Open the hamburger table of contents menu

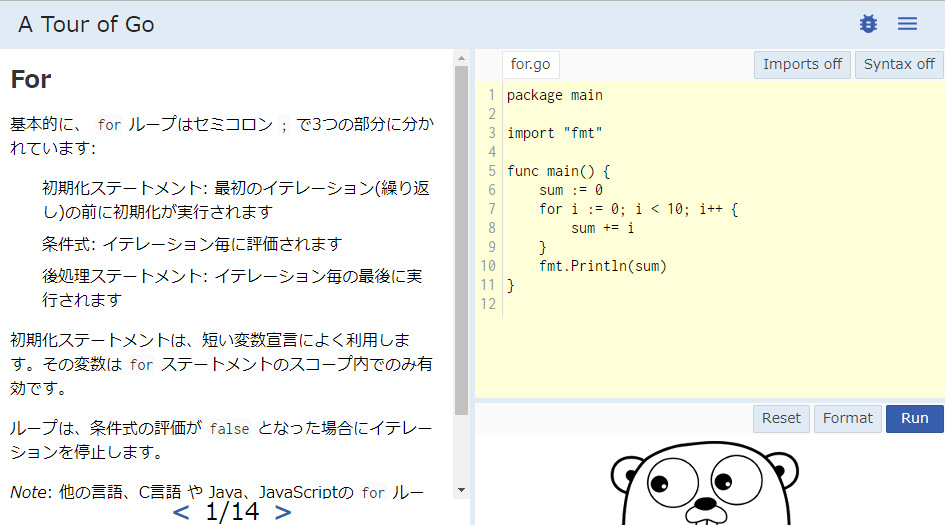click(x=907, y=24)
